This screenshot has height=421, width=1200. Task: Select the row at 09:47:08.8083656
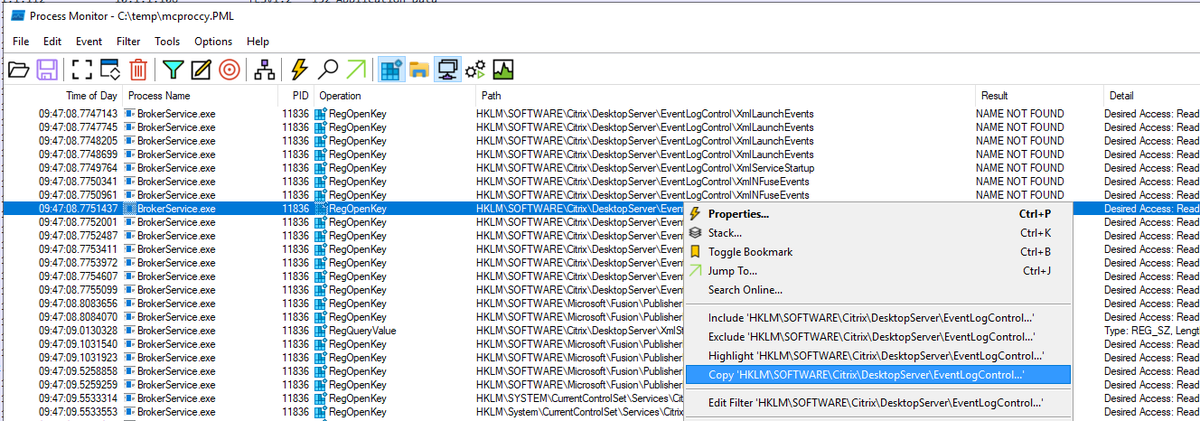[x=600, y=303]
